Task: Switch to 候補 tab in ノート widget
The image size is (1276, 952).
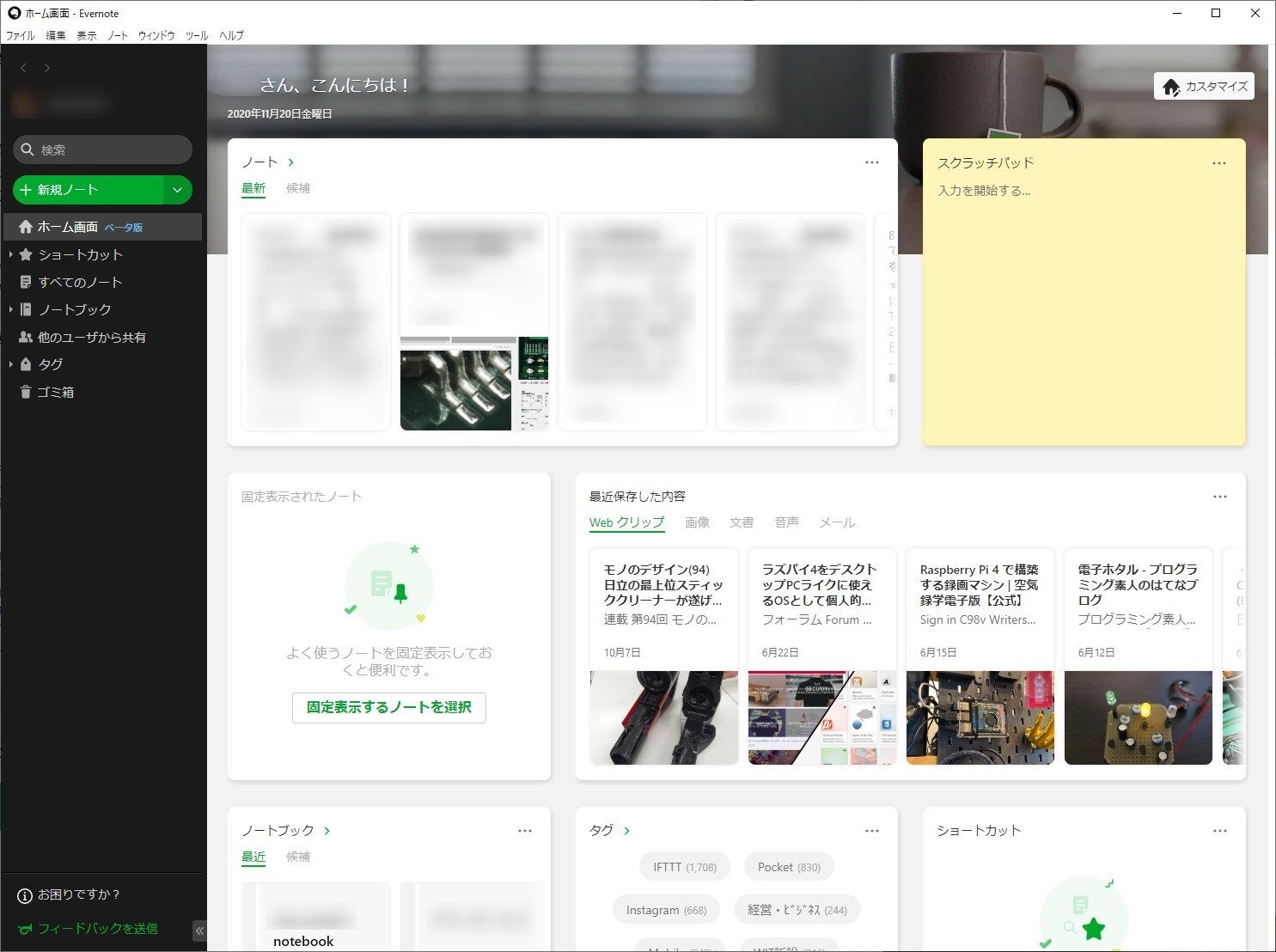Action: [298, 188]
